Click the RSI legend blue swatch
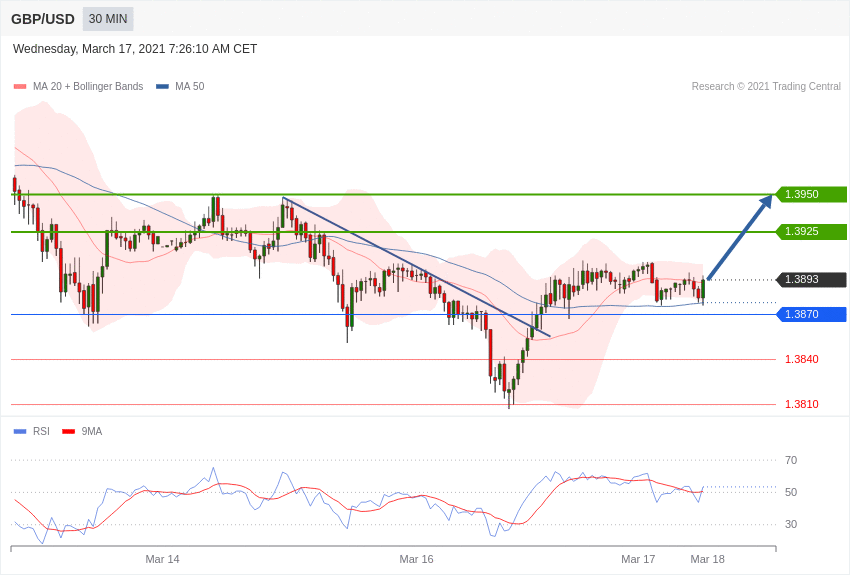 pyautogui.click(x=20, y=432)
